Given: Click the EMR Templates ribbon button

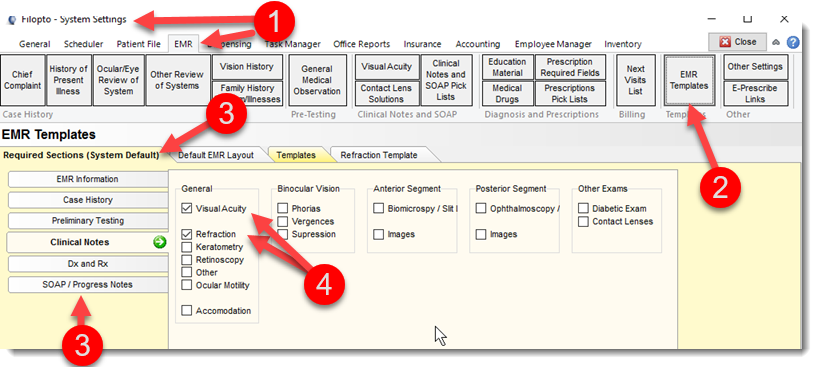Looking at the screenshot, I should [689, 80].
